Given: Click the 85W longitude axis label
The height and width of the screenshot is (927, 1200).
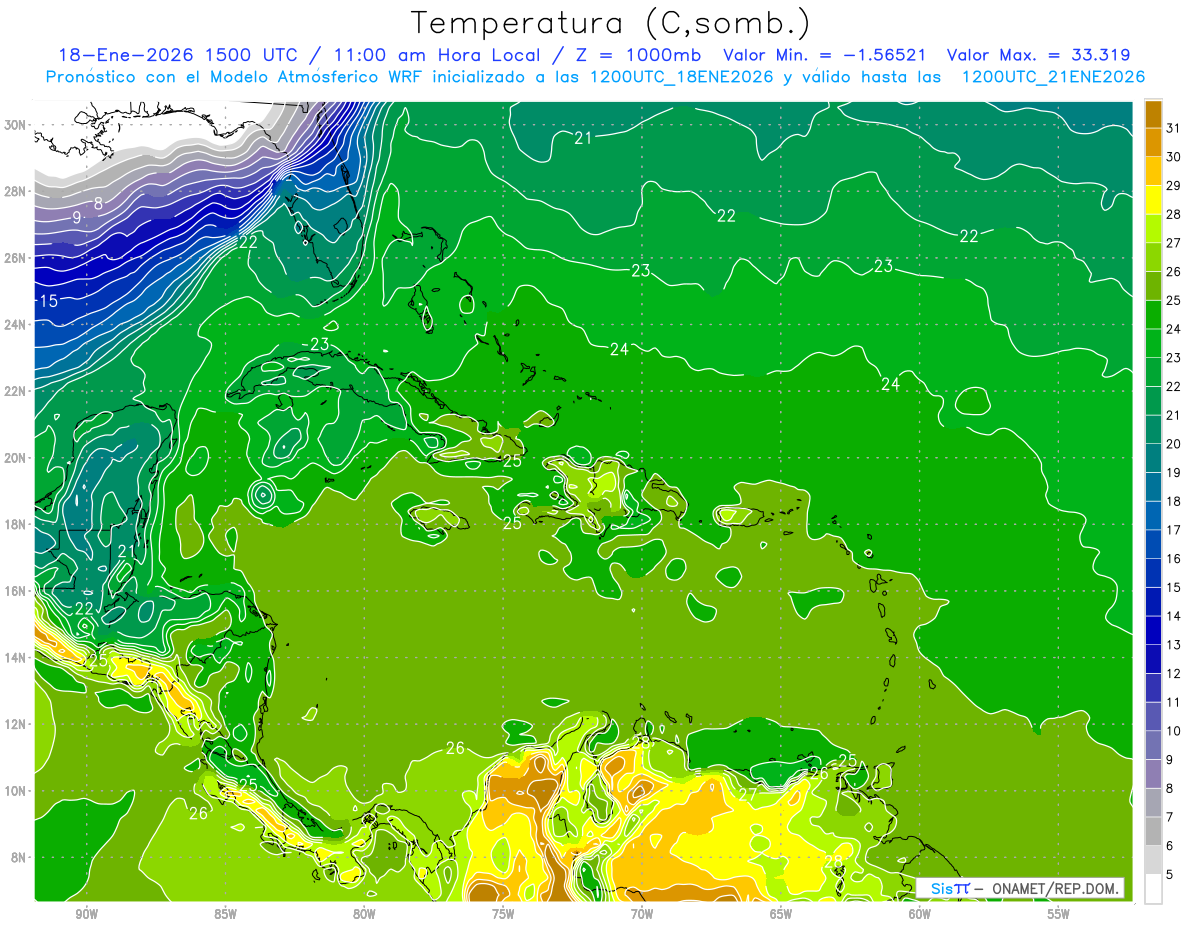Looking at the screenshot, I should point(226,914).
